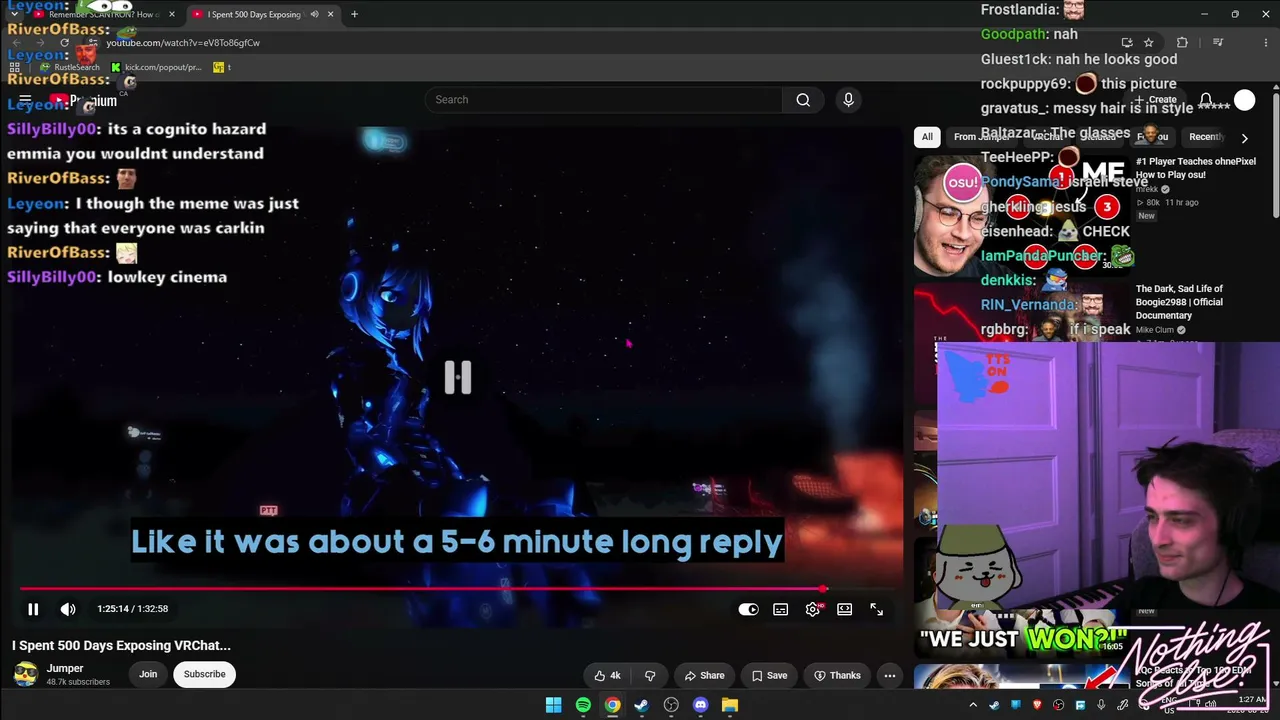Open Steam from the taskbar
The height and width of the screenshot is (720, 1280).
click(642, 705)
